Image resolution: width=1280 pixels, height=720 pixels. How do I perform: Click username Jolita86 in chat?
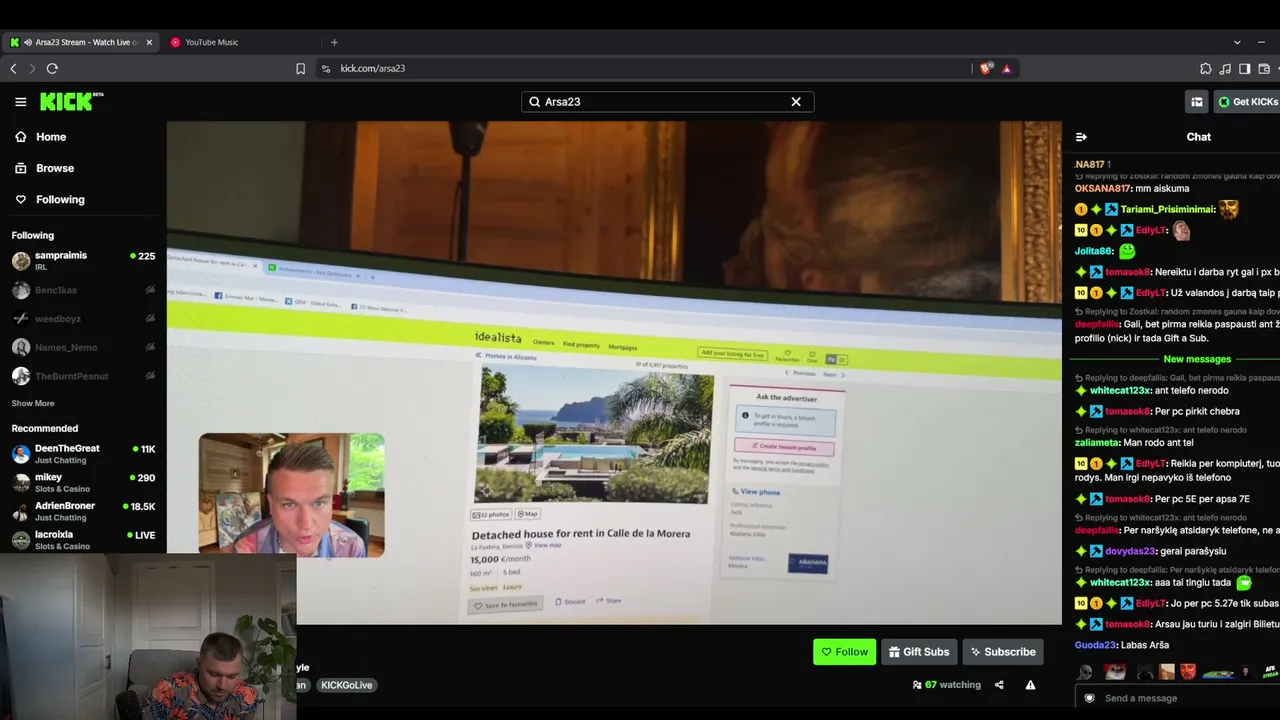(1094, 251)
